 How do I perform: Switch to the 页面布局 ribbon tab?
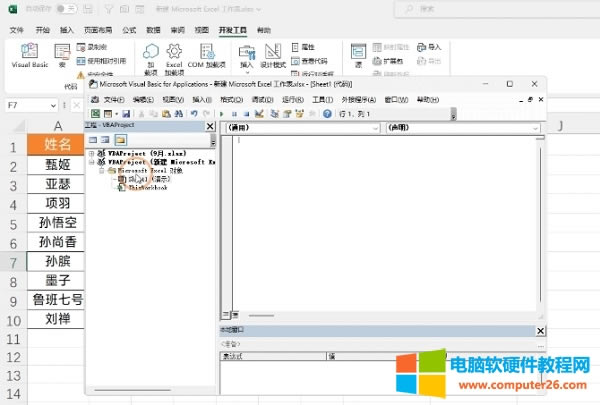(x=95, y=30)
